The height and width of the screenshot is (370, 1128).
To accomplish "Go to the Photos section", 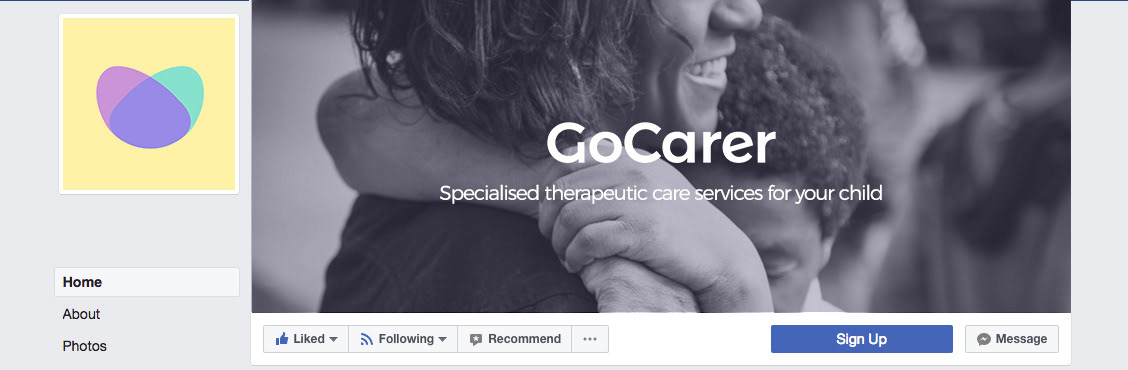I will 84,346.
